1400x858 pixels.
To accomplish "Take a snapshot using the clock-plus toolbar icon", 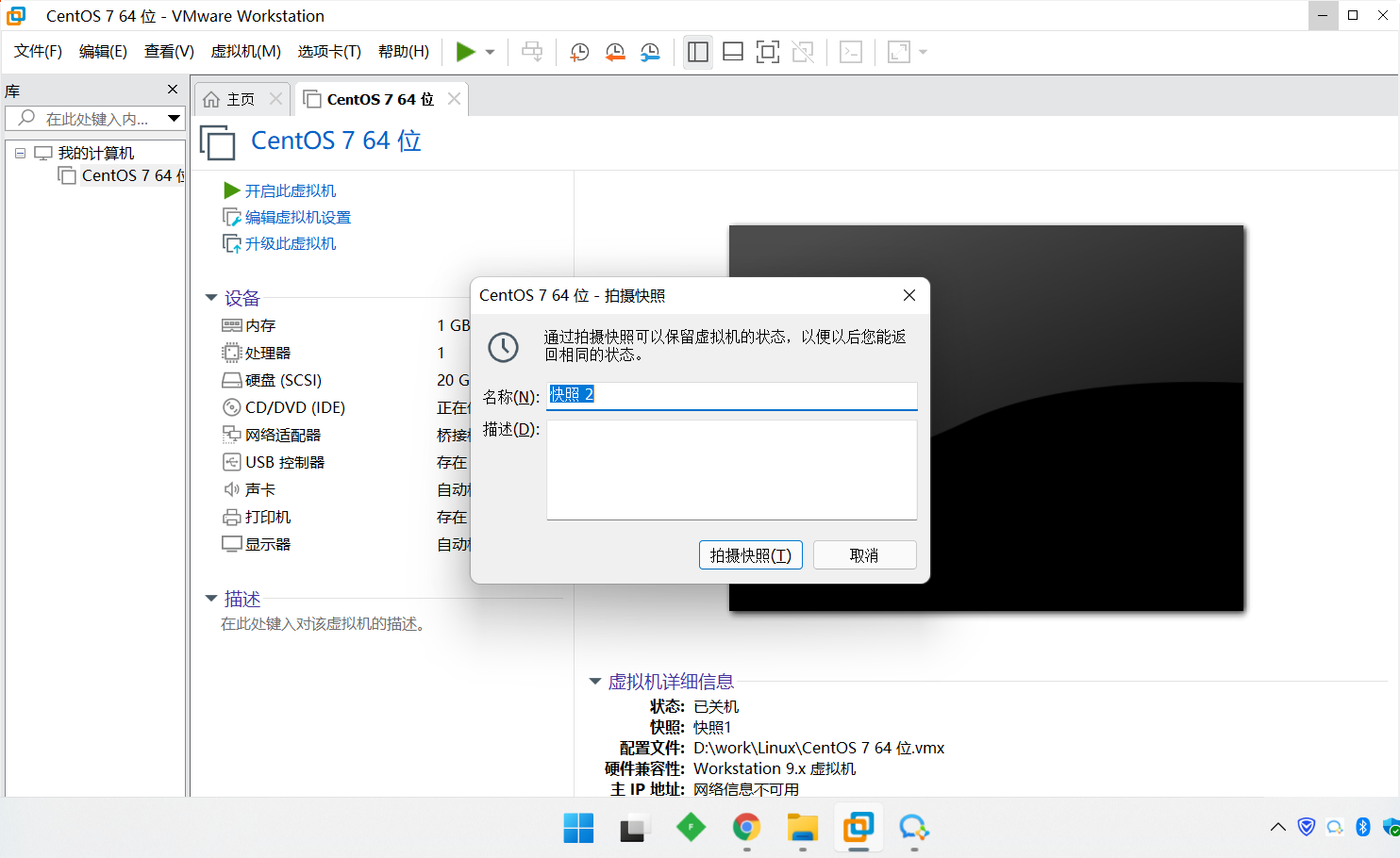I will click(x=578, y=52).
